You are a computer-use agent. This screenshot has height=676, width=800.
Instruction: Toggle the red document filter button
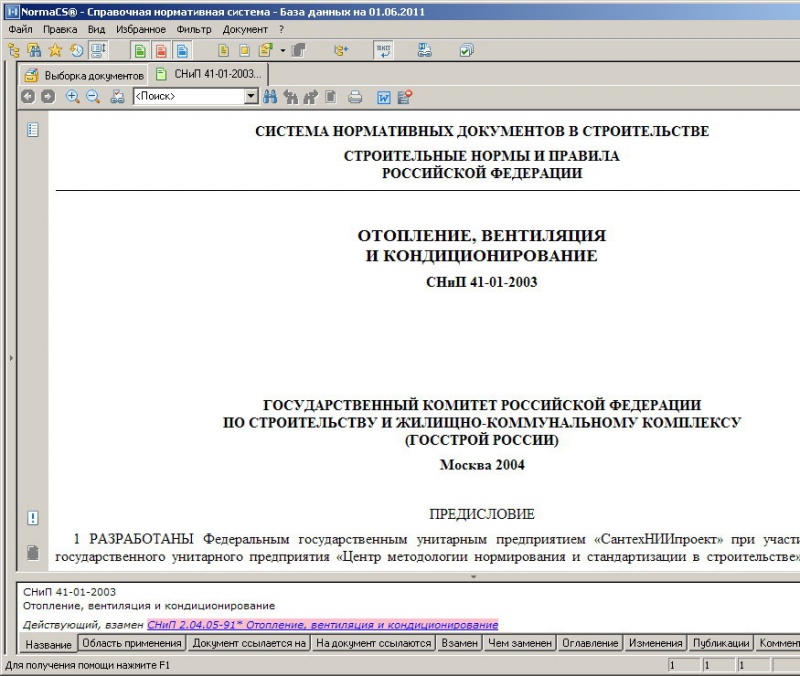(x=159, y=50)
